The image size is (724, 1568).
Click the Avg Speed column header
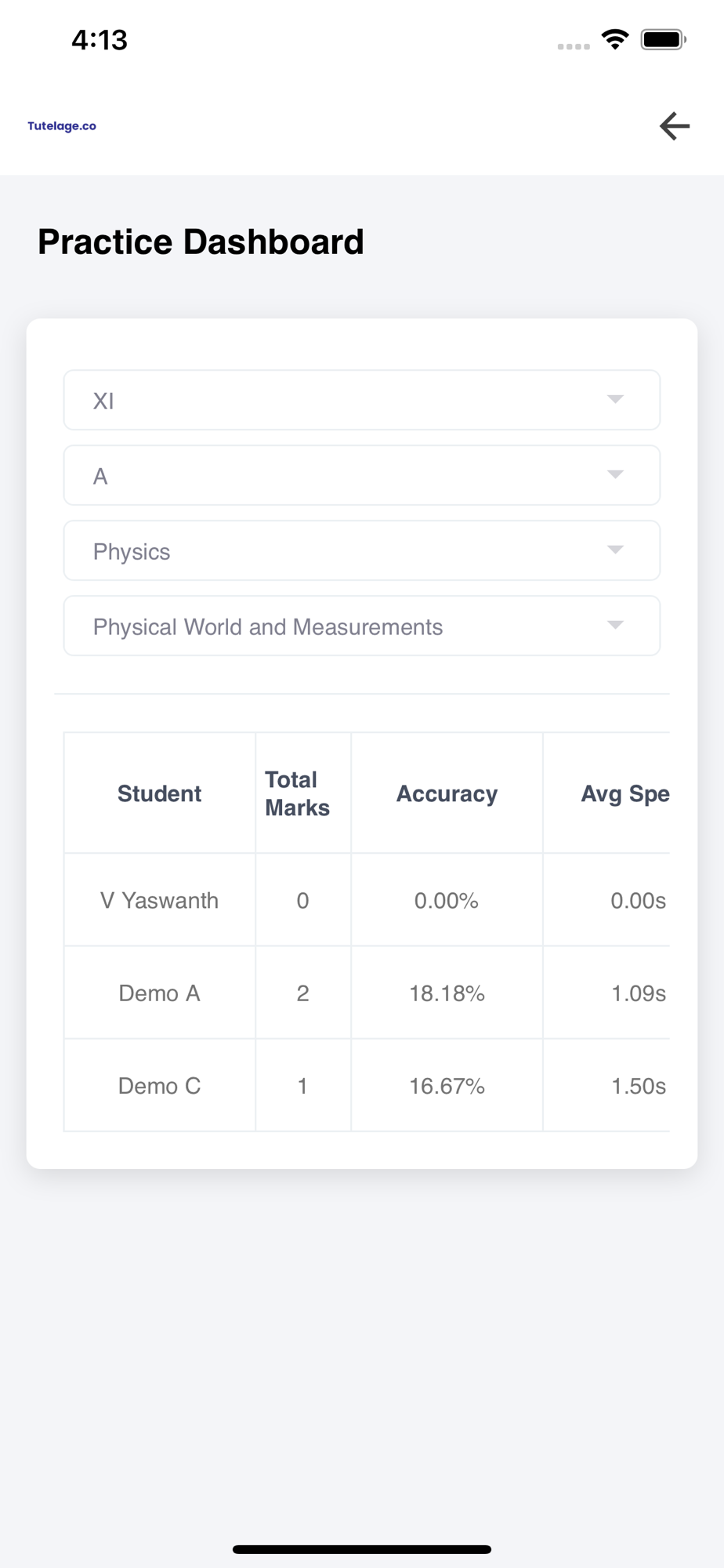point(624,793)
